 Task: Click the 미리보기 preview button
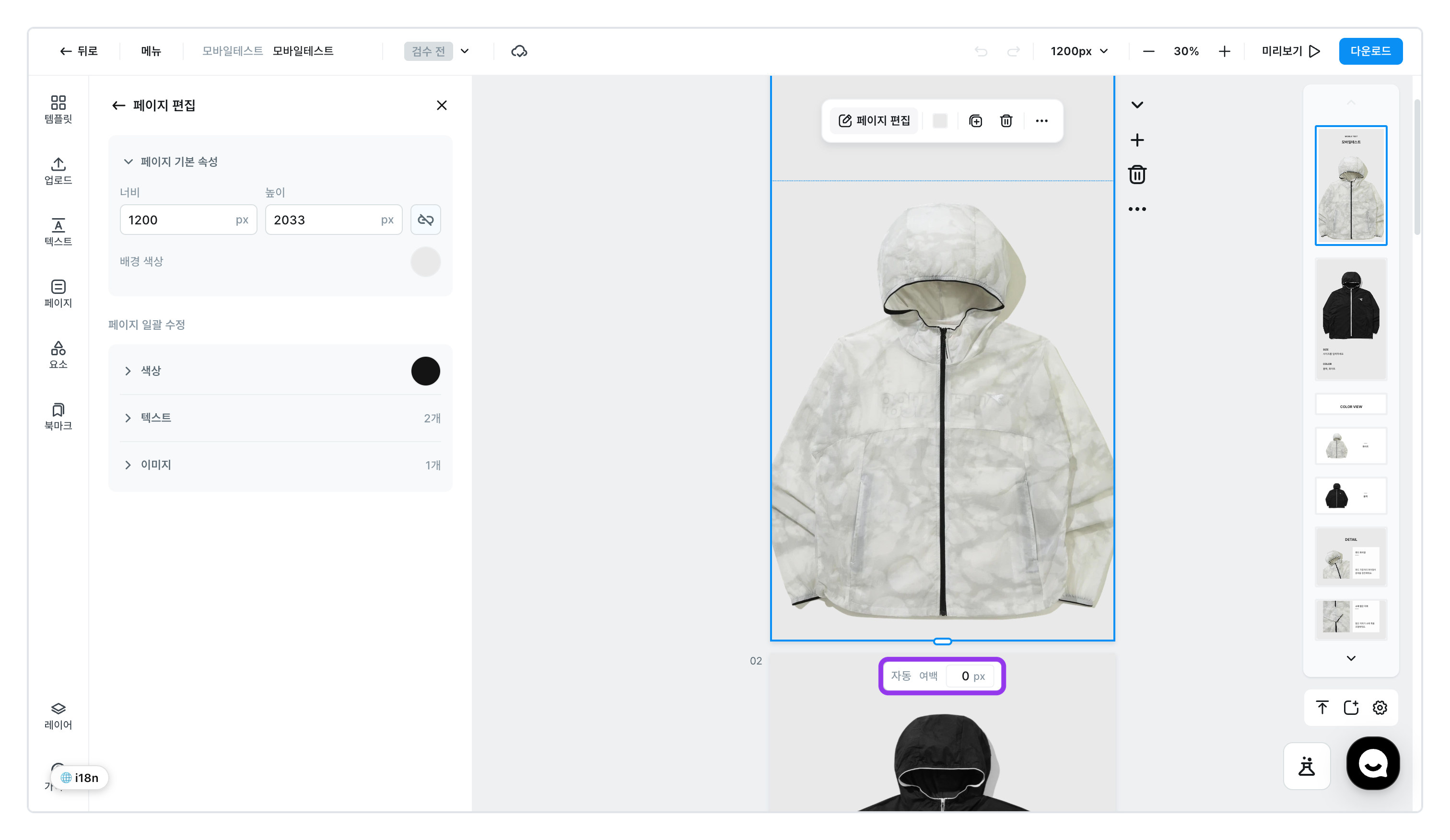1291,51
